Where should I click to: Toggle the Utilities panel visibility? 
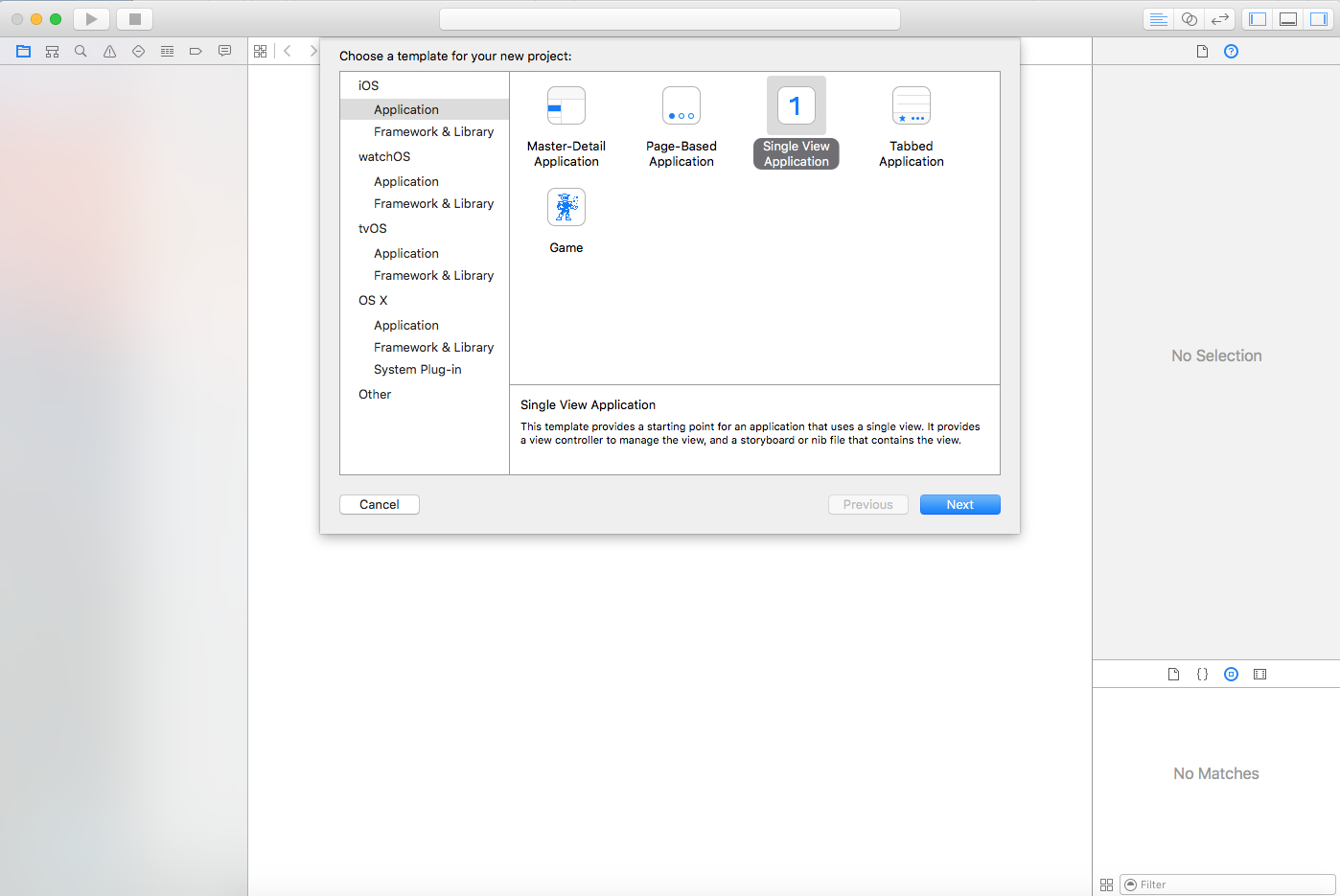click(x=1319, y=19)
